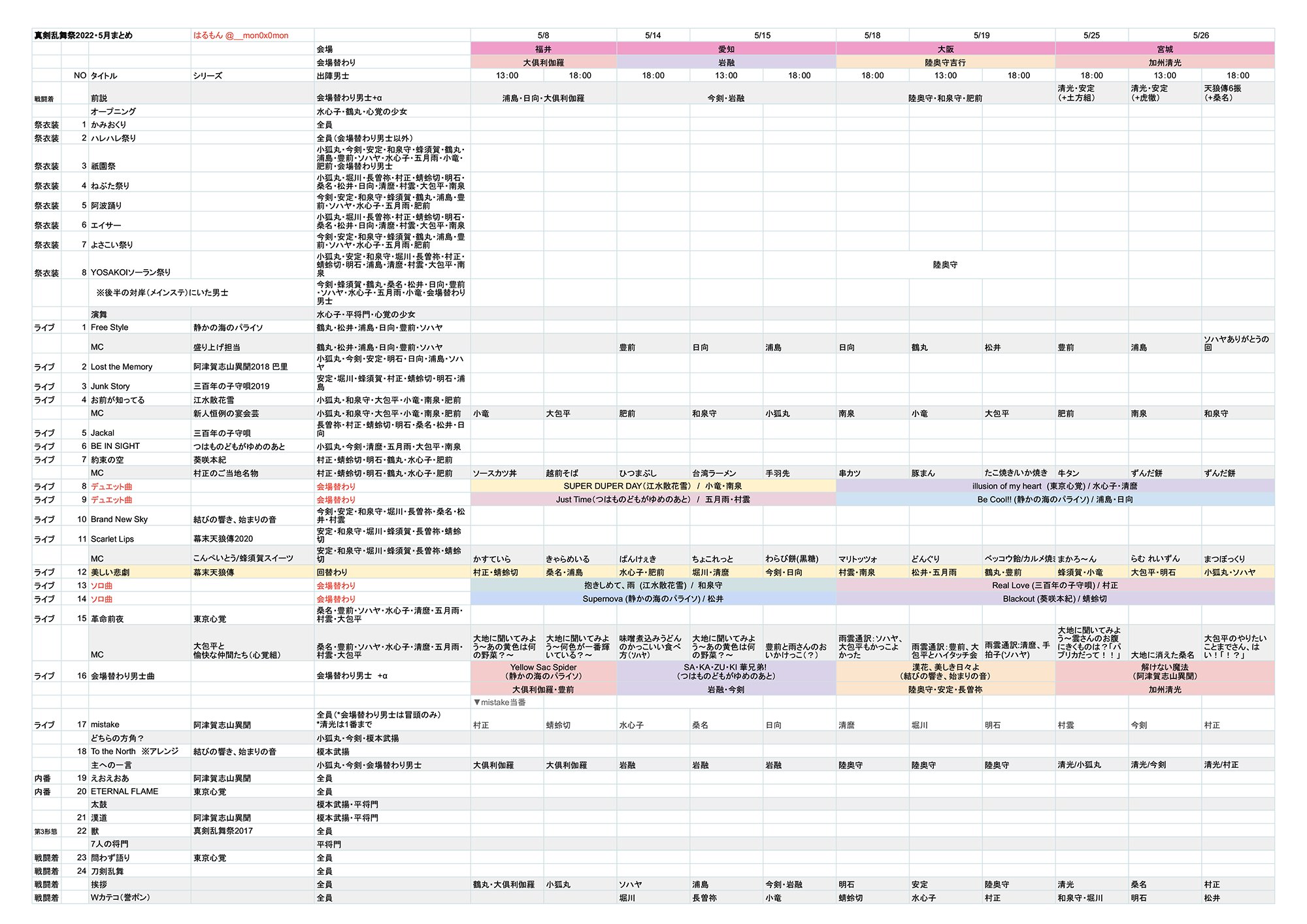
Task: Click the 美しい悲劇 title cell
Action: (110, 572)
